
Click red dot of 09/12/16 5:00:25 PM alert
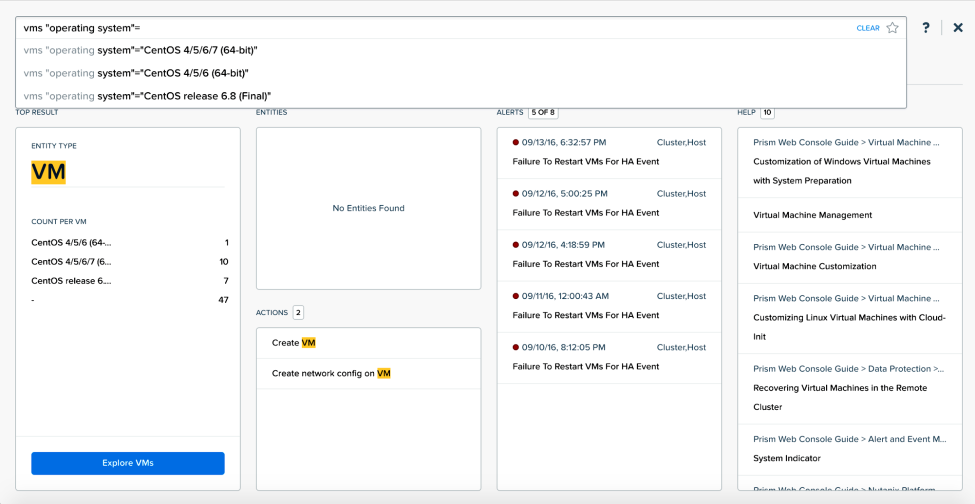tap(515, 193)
